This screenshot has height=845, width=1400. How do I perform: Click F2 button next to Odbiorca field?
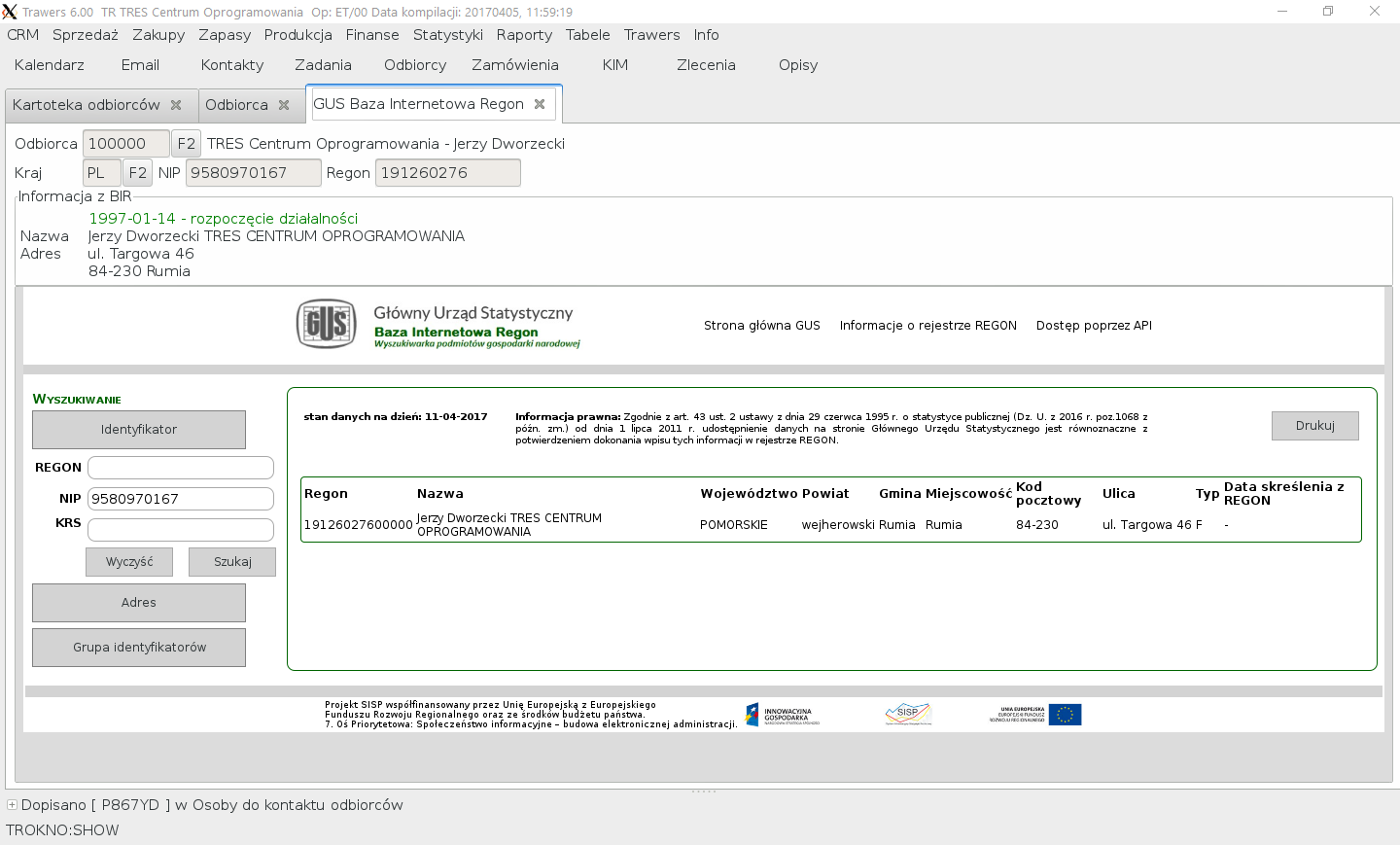point(187,144)
